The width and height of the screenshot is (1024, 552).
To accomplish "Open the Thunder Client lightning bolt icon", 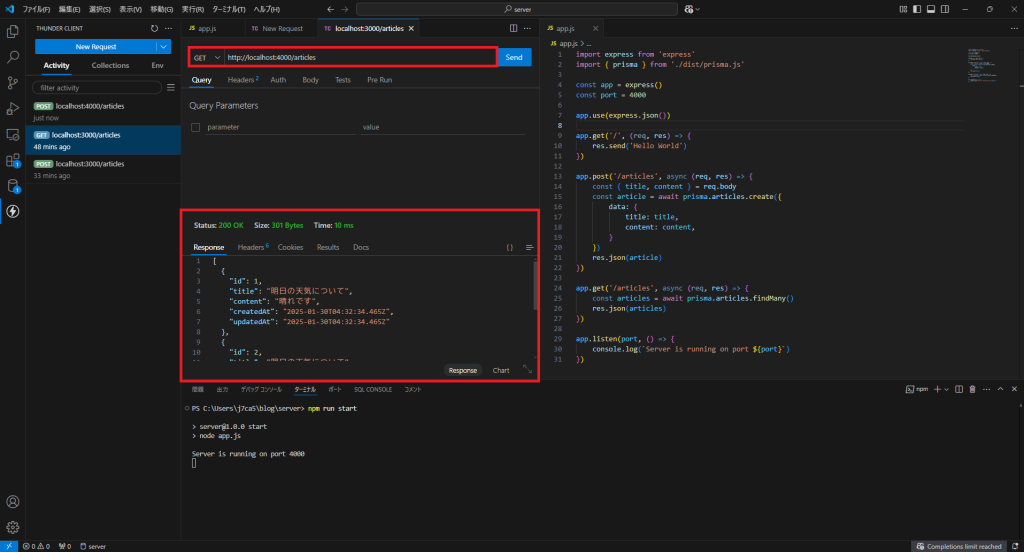I will 13,211.
